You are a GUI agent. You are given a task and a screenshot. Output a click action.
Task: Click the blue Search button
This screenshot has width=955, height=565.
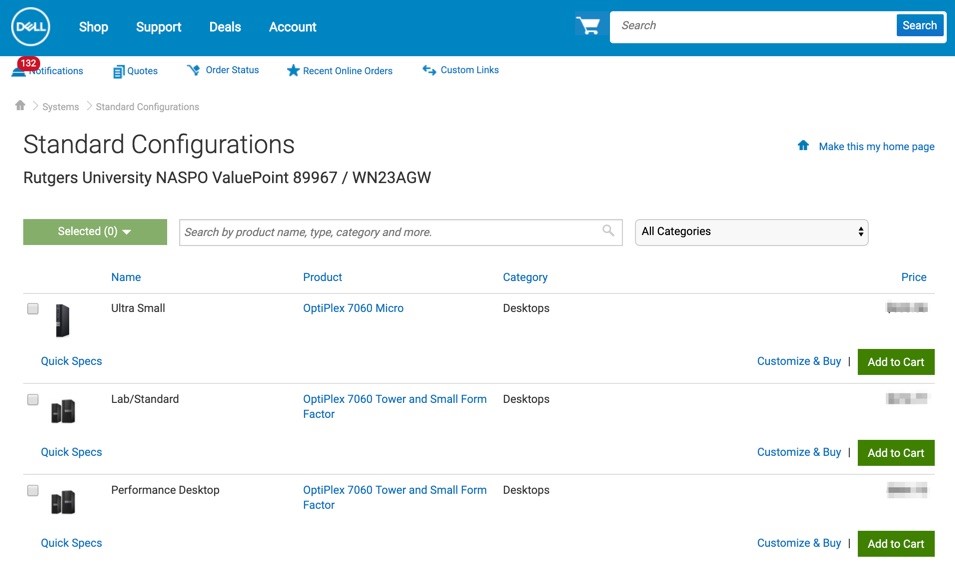[920, 26]
